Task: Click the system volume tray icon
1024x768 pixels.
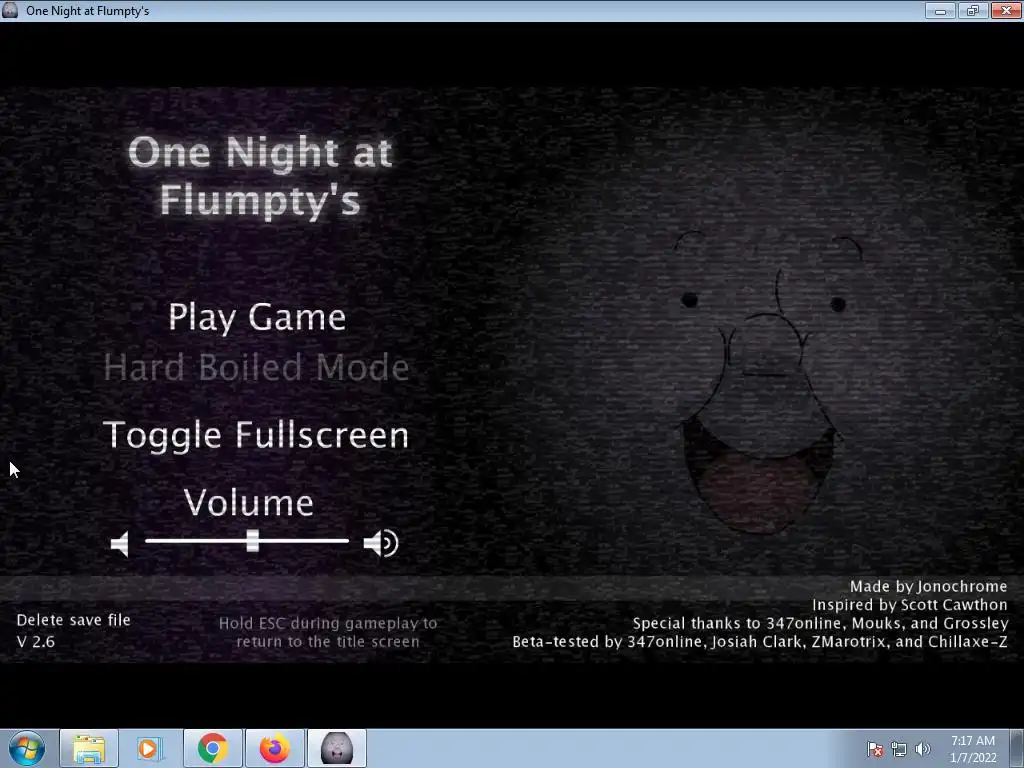Action: pos(922,749)
